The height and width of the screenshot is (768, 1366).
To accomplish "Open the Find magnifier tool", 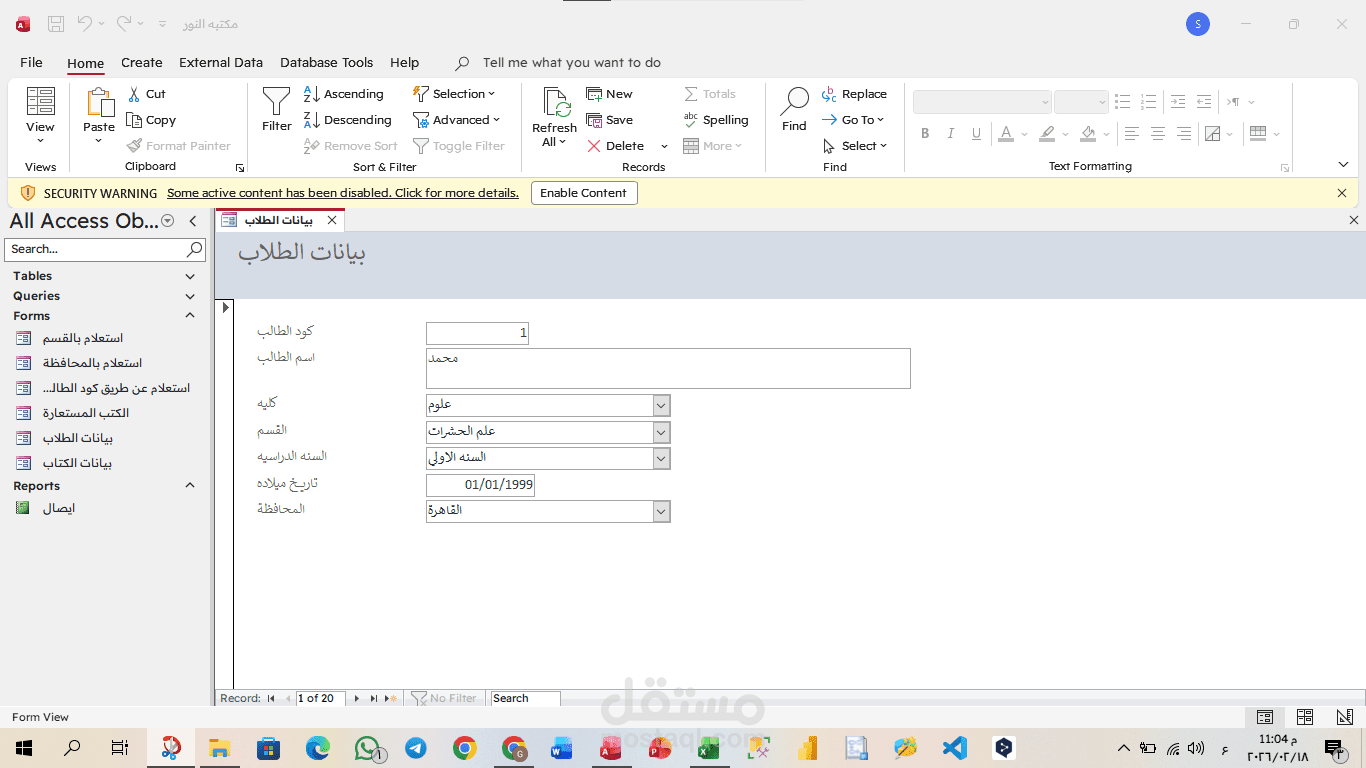I will (794, 110).
